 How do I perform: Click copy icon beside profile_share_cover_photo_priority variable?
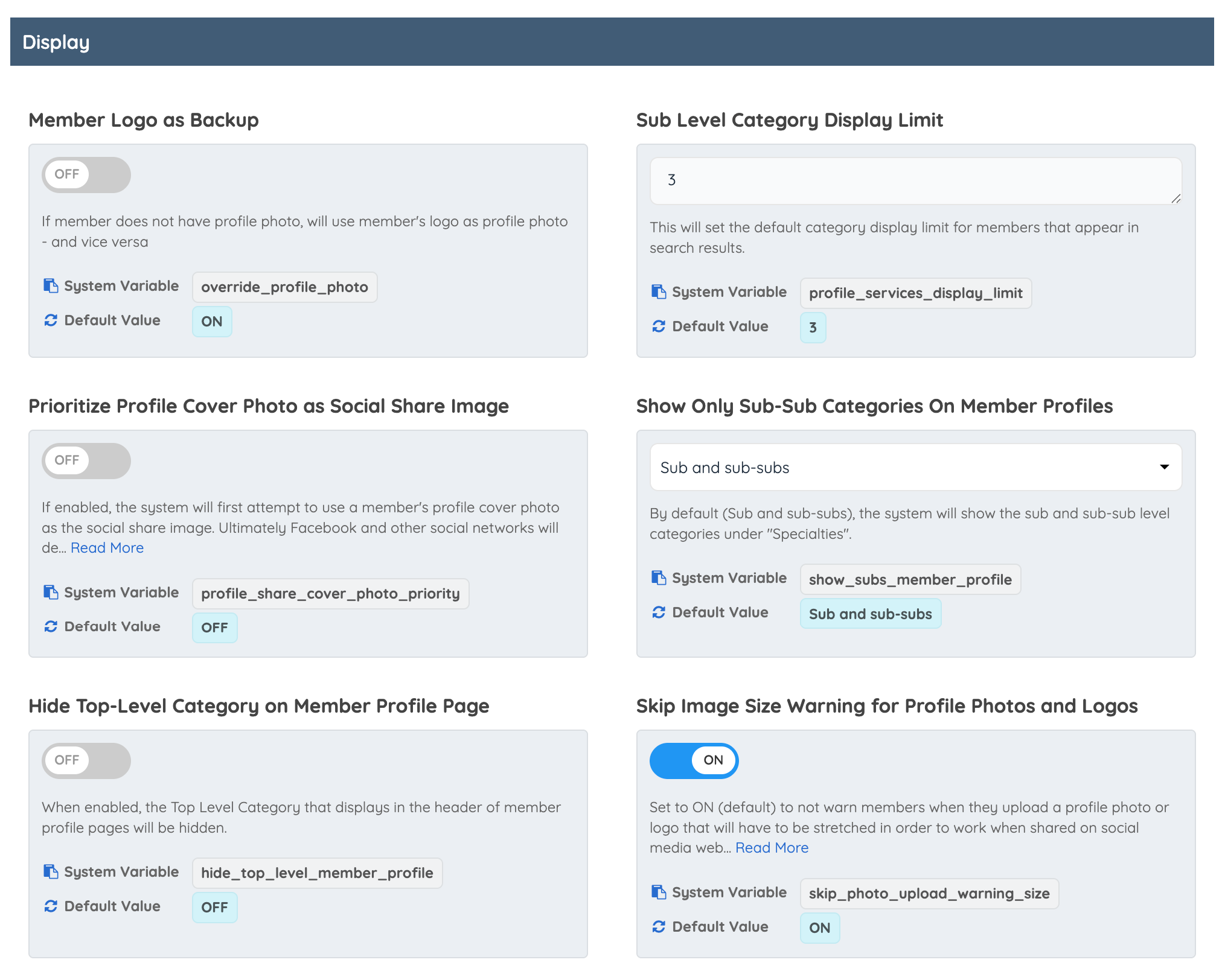[51, 592]
